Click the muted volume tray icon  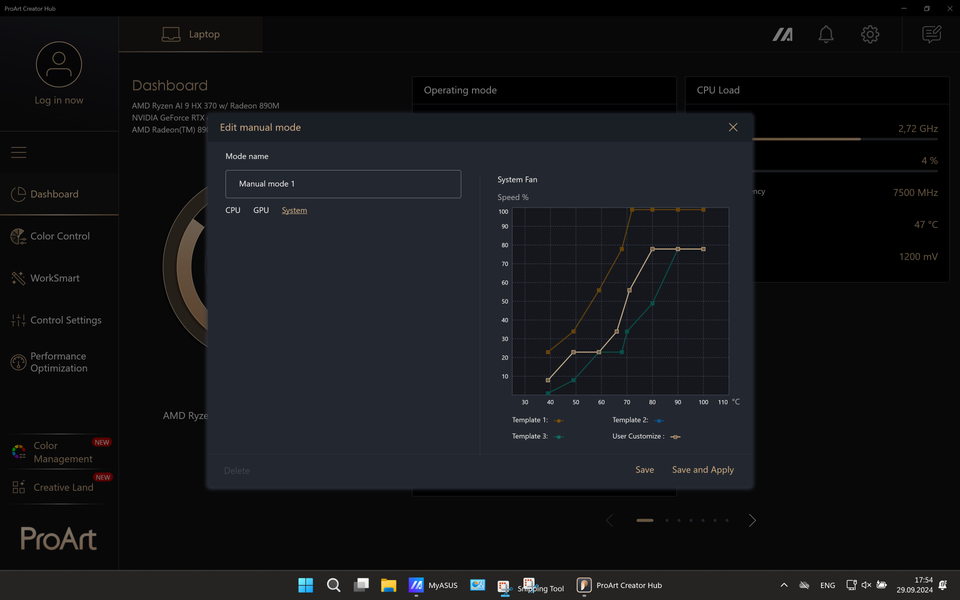[x=866, y=585]
